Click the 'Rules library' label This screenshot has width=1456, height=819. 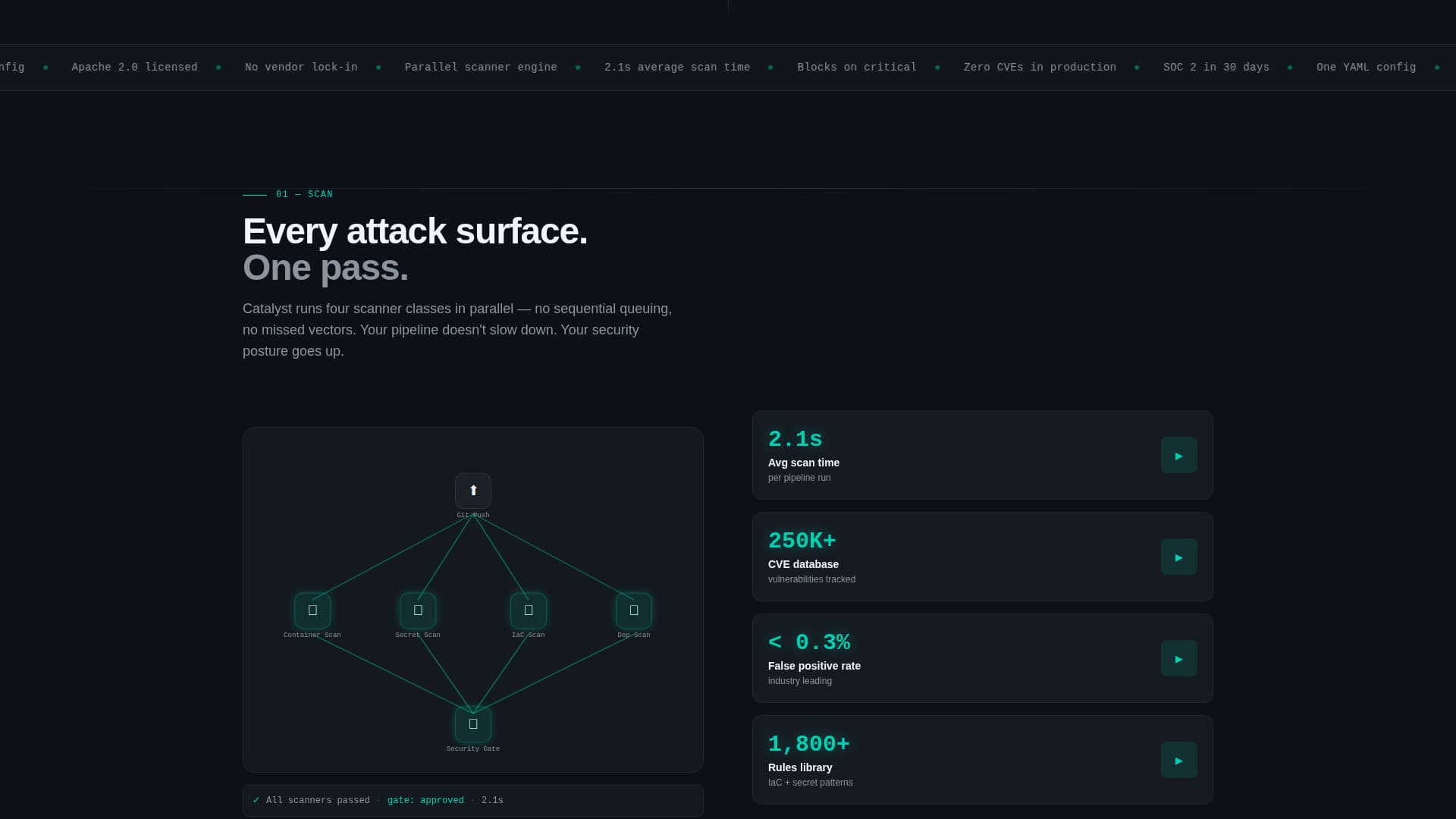click(800, 767)
